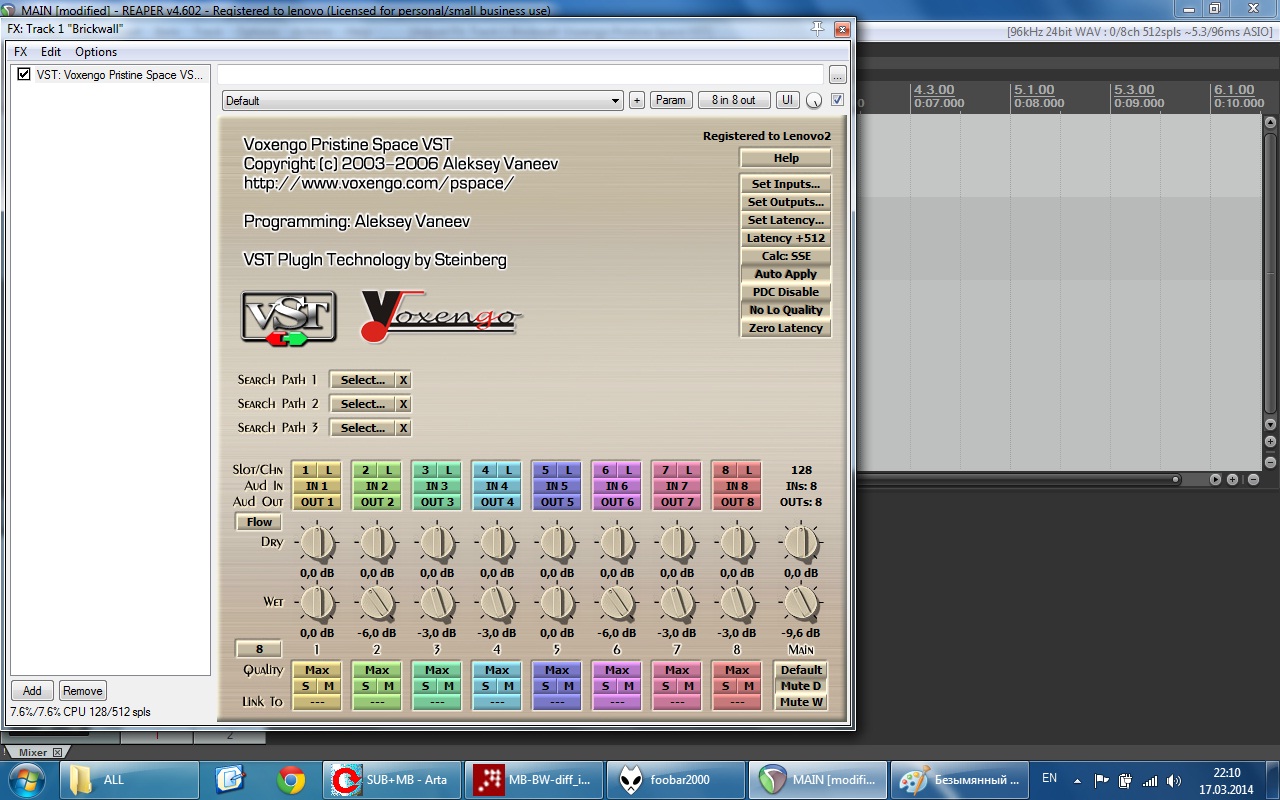Click the horizontal scroll right arrow in REAPER
Viewport: 1280px width, 800px height.
click(1215, 479)
